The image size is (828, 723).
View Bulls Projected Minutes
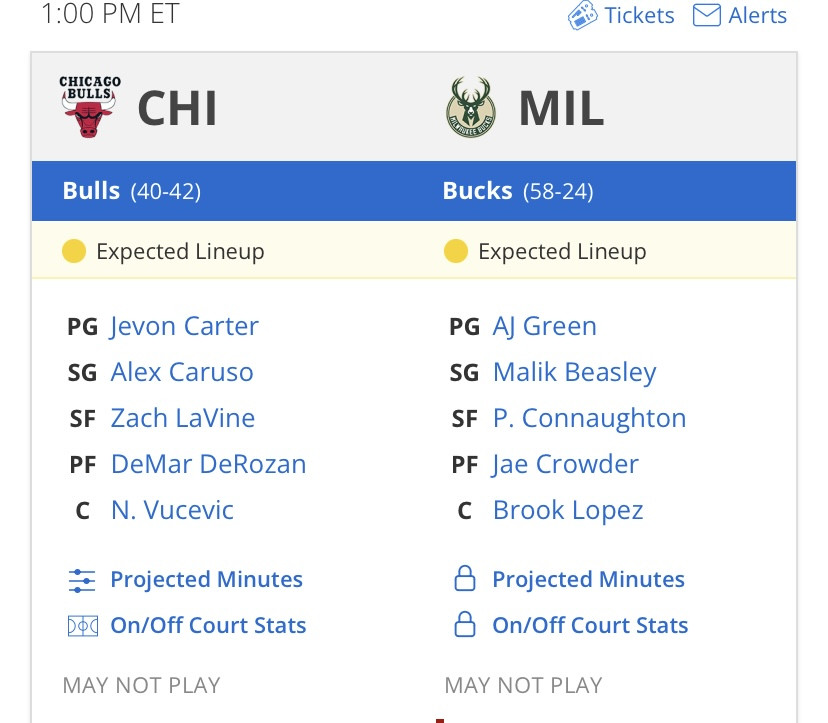pos(206,579)
